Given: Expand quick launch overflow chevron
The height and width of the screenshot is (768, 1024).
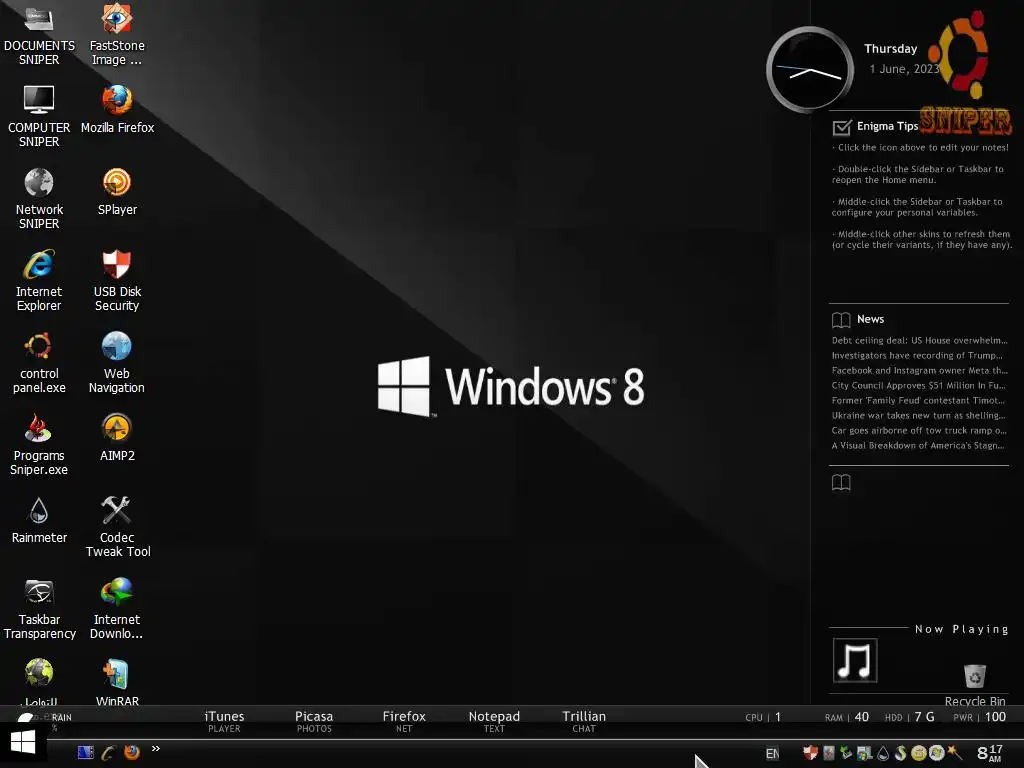Looking at the screenshot, I should 155,748.
